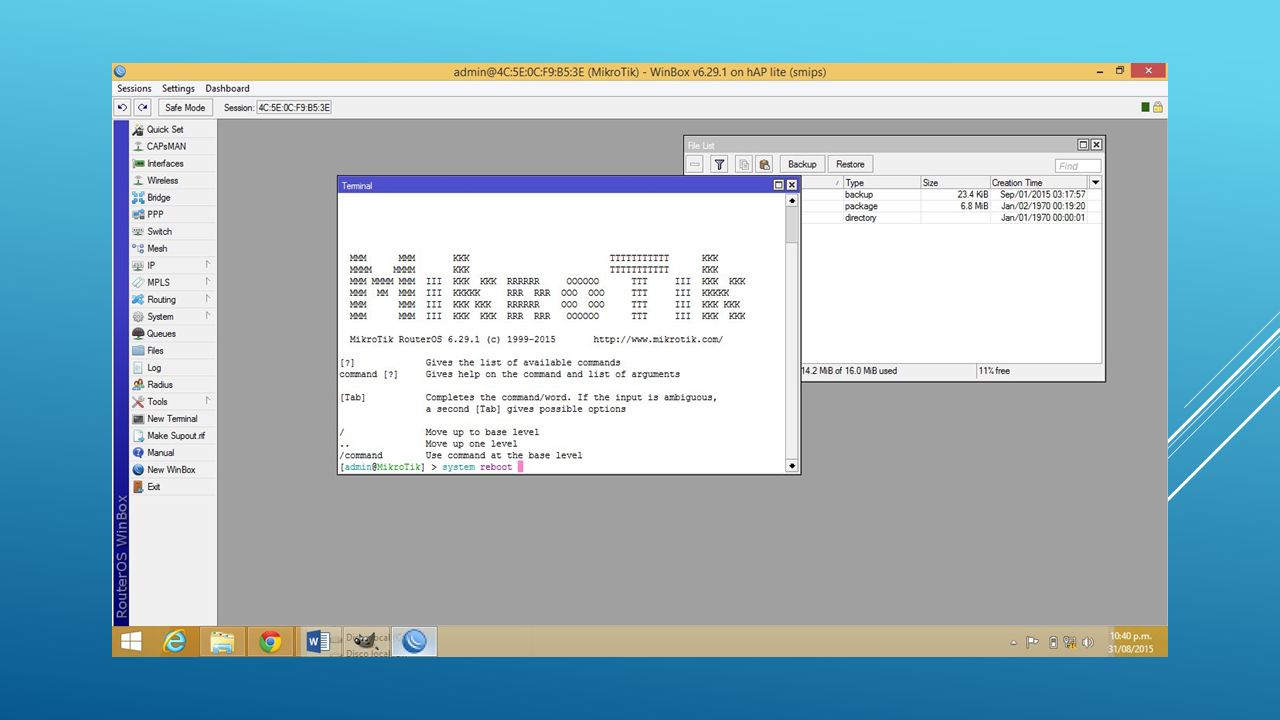The width and height of the screenshot is (1280, 720).
Task: Click the Session address field
Action: [294, 107]
